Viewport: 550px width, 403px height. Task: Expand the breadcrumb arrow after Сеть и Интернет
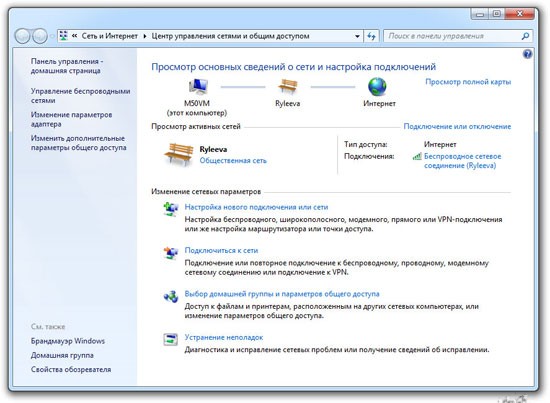145,36
